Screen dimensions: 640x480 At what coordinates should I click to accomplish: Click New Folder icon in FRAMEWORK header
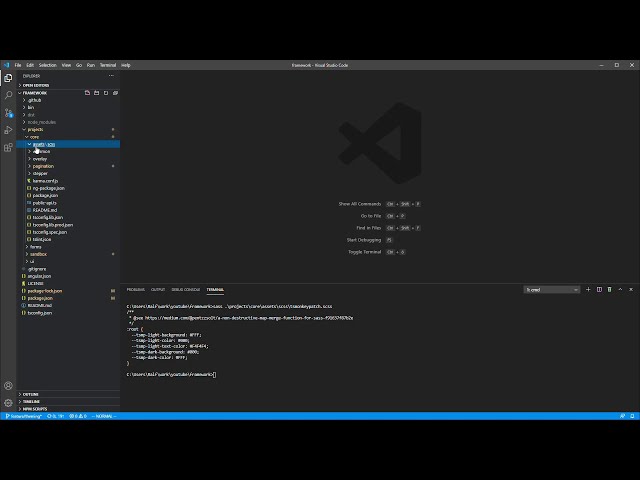pos(96,93)
